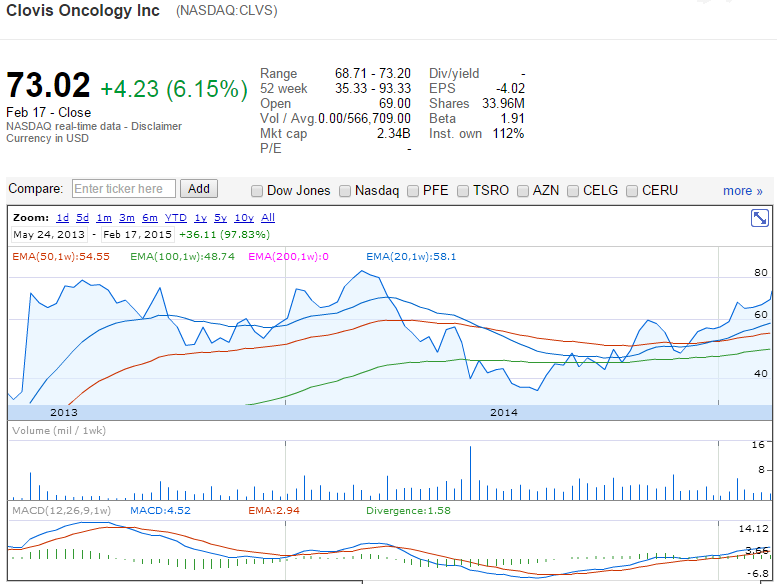Check the CERU comparison box
Image resolution: width=777 pixels, height=584 pixels.
[x=632, y=191]
